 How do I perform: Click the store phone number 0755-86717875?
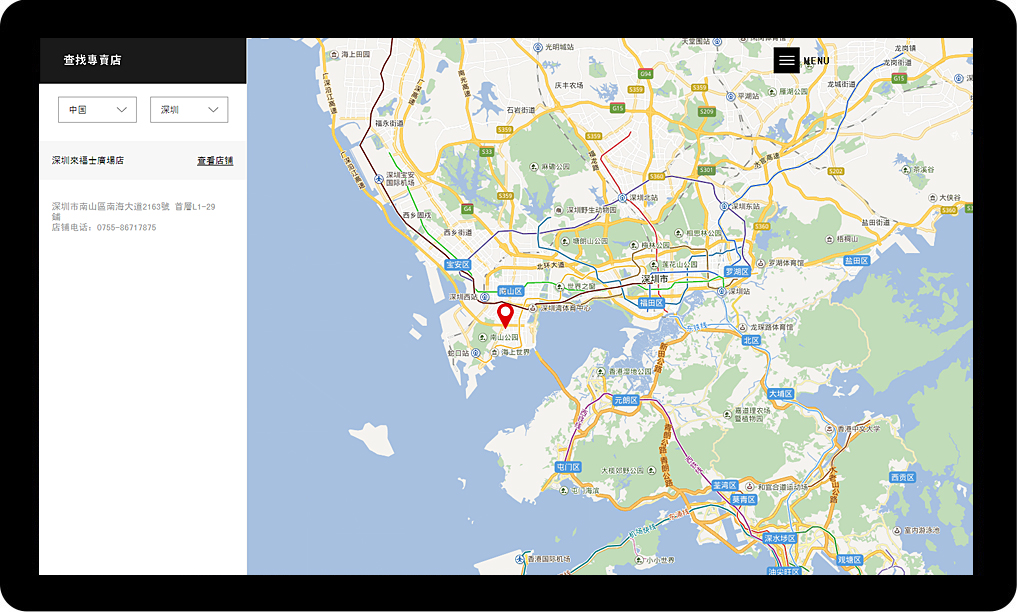[126, 228]
